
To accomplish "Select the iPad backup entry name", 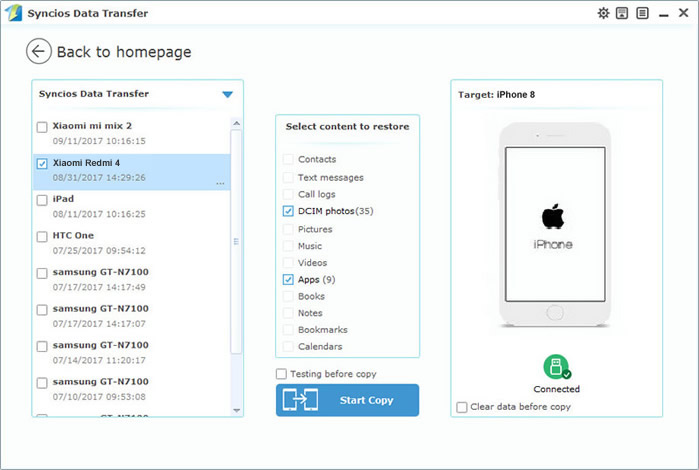I will tap(63, 199).
